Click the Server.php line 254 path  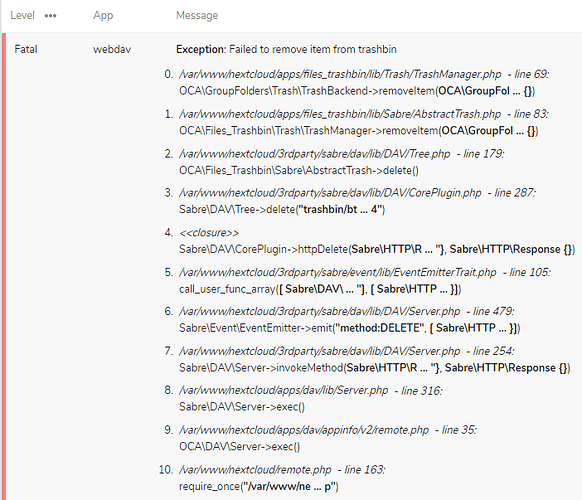pyautogui.click(x=347, y=351)
